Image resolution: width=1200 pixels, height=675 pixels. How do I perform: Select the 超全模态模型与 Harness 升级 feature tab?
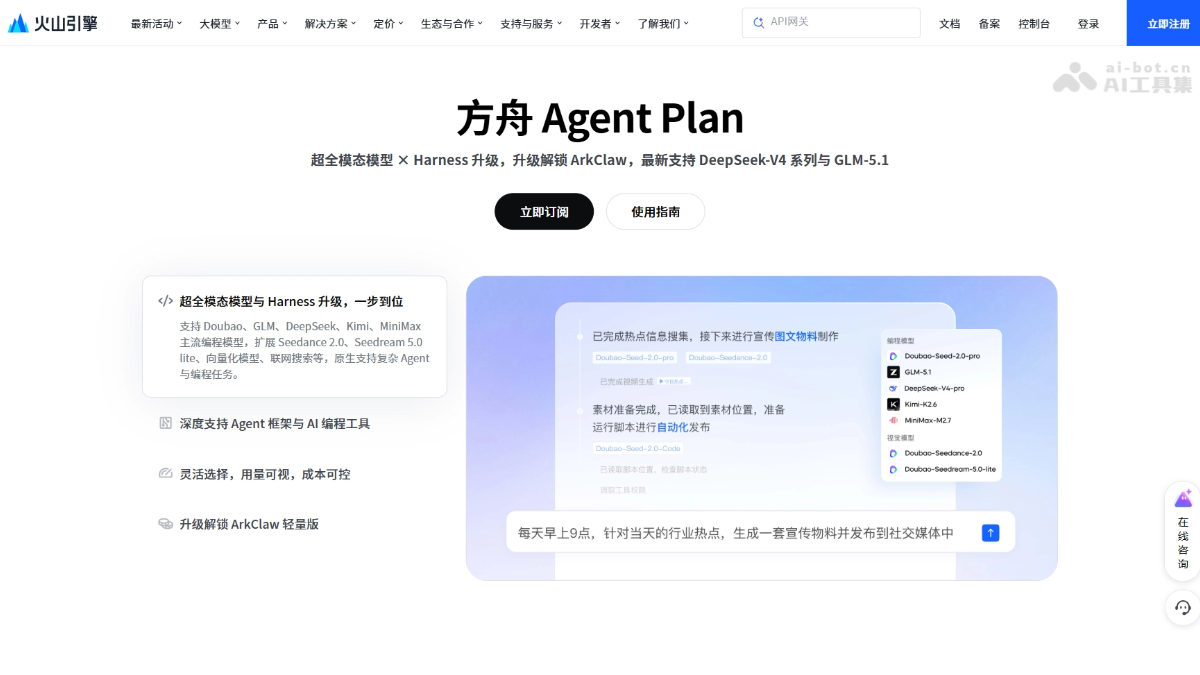coord(295,336)
